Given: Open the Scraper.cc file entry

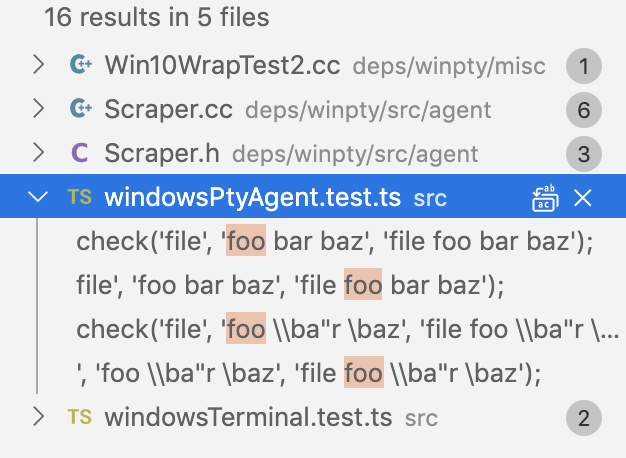Looking at the screenshot, I should click(x=313, y=110).
